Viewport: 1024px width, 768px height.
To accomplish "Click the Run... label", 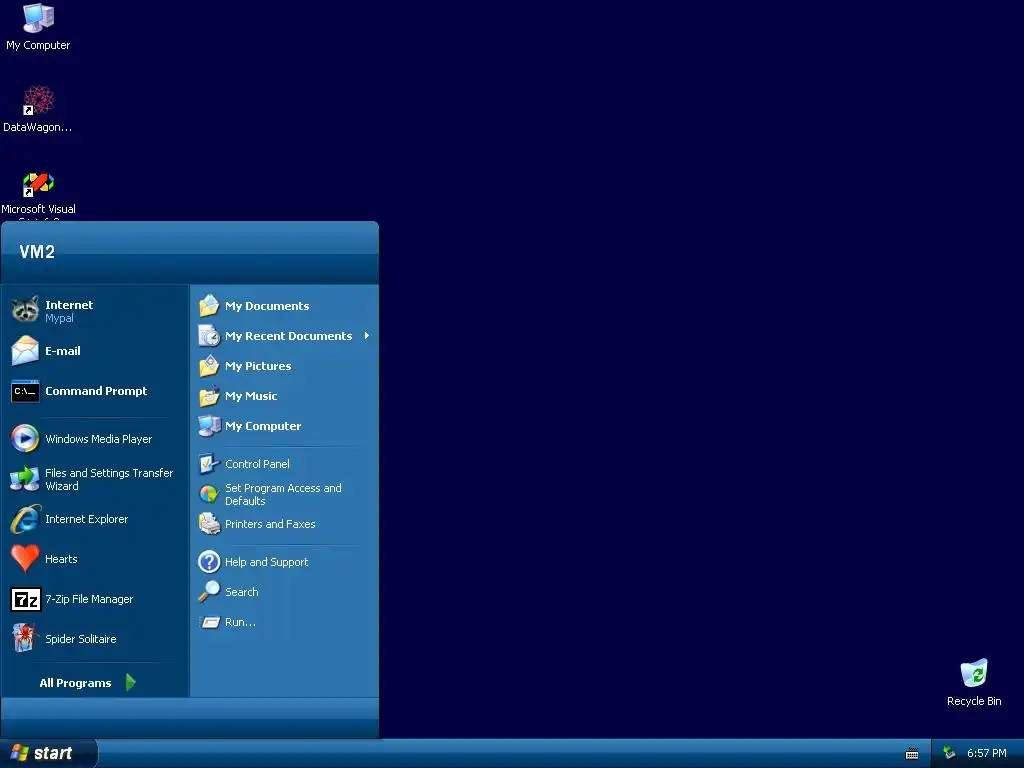I will [x=240, y=622].
